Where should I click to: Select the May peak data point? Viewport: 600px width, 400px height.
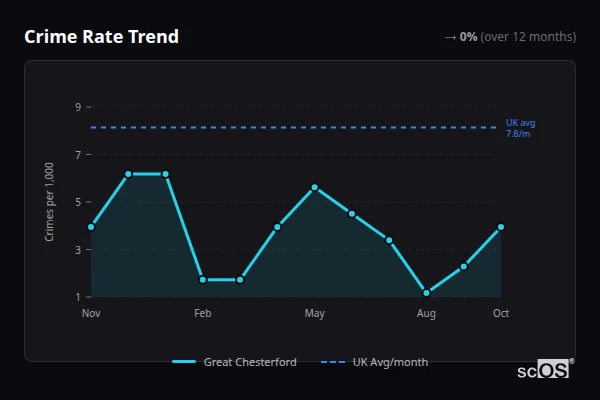pyautogui.click(x=315, y=187)
